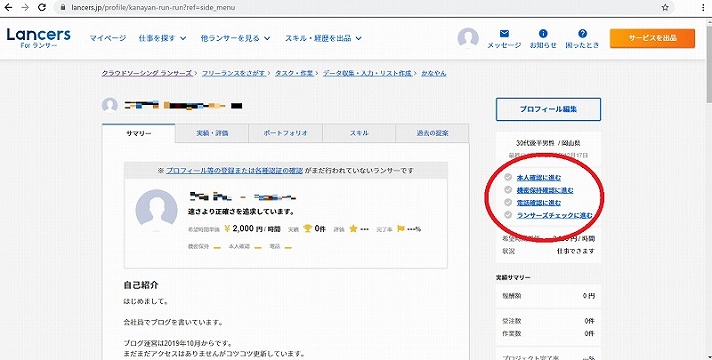
Task: Click the 報酬額 0円 row
Action: click(x=548, y=296)
